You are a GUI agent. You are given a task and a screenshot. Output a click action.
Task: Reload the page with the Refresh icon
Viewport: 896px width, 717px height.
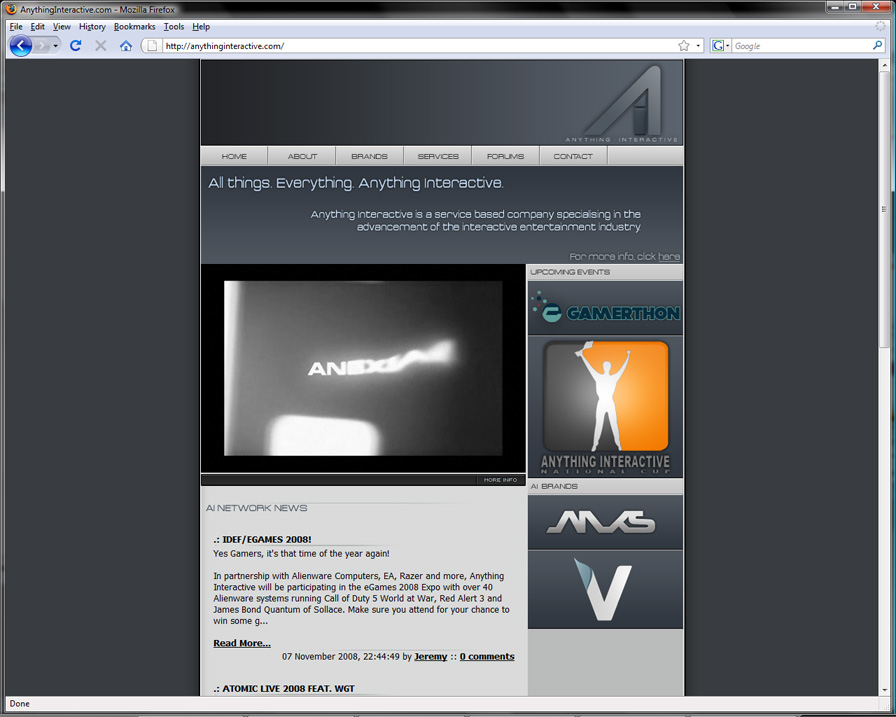pos(75,46)
